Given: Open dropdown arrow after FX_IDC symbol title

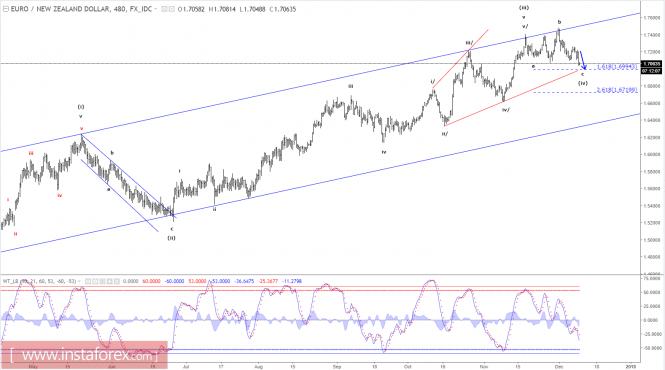Looking at the screenshot, I should tap(155, 9).
